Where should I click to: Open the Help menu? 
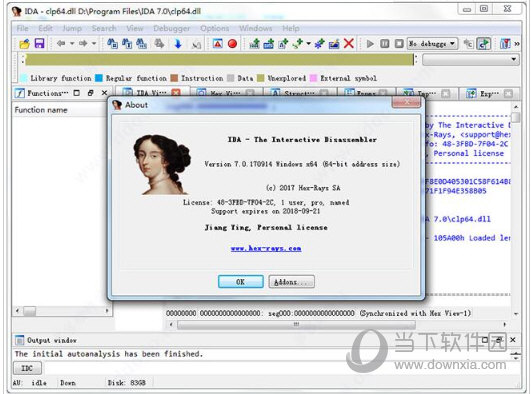pos(291,28)
